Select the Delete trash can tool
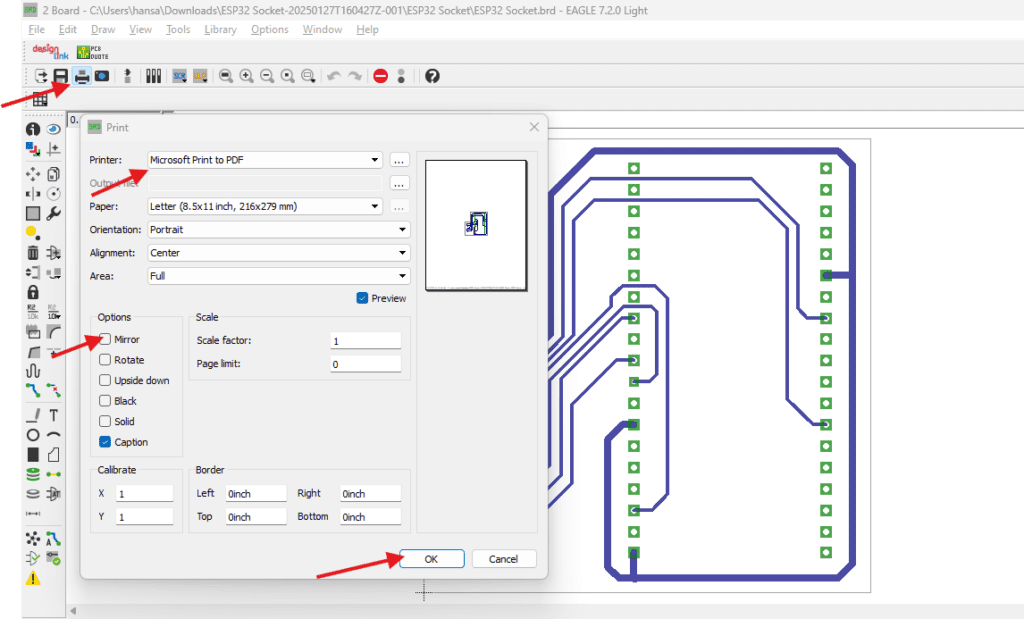 [33, 251]
